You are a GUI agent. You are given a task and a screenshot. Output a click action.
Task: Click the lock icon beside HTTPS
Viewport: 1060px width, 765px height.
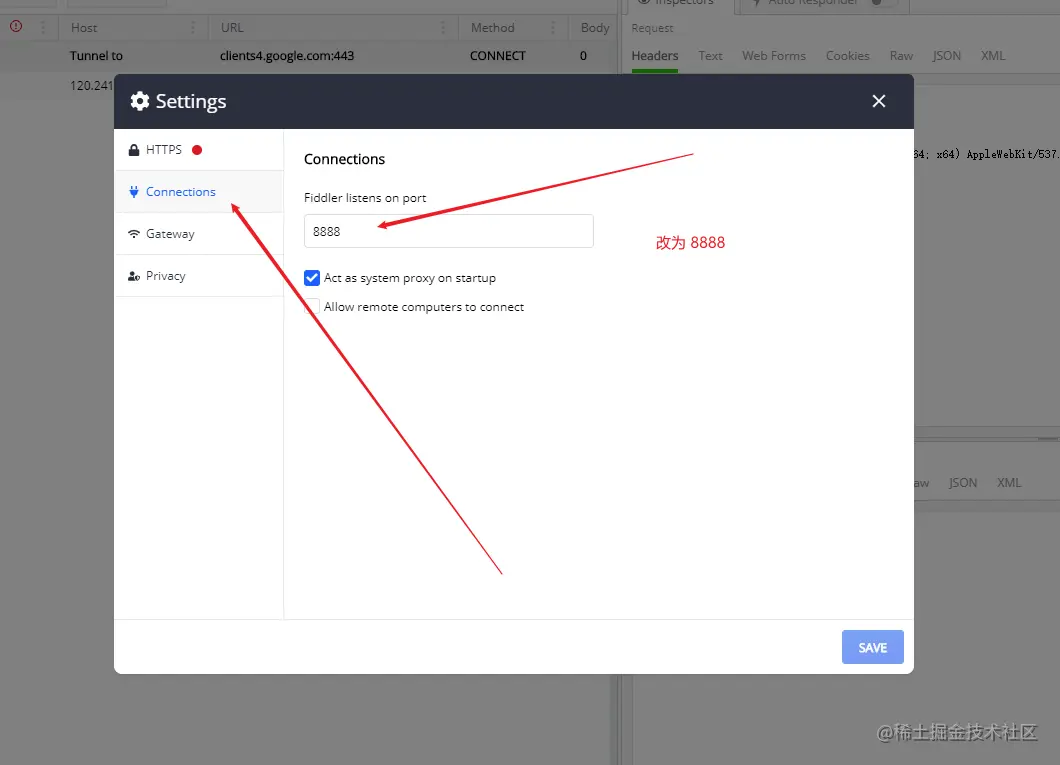click(x=134, y=150)
